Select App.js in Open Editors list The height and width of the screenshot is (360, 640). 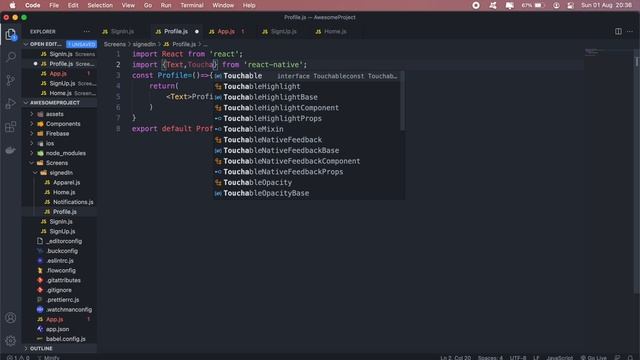click(59, 73)
